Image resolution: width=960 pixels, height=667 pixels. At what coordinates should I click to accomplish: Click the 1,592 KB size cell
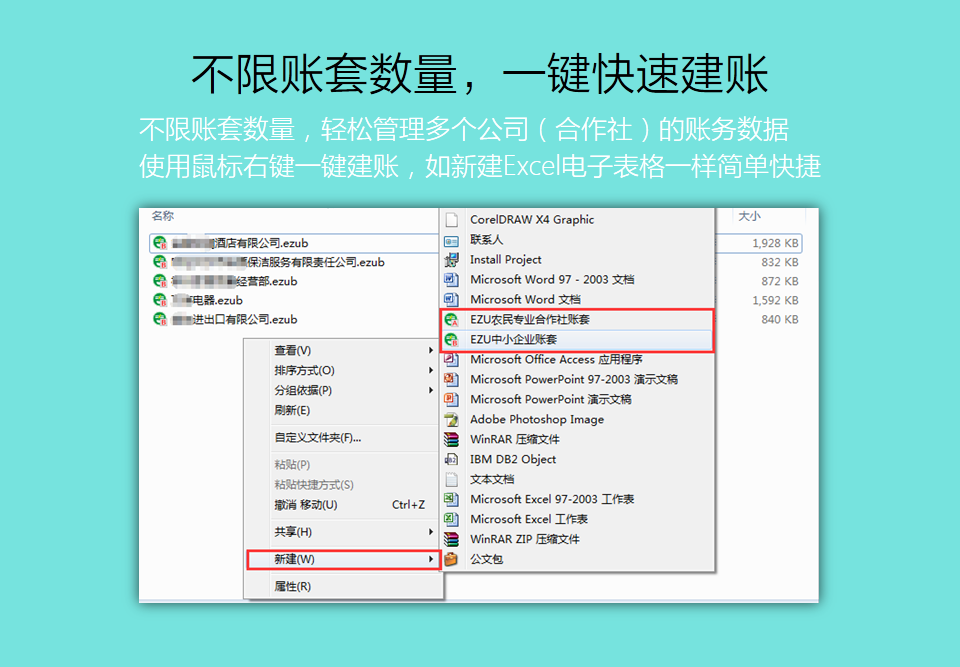click(x=775, y=300)
